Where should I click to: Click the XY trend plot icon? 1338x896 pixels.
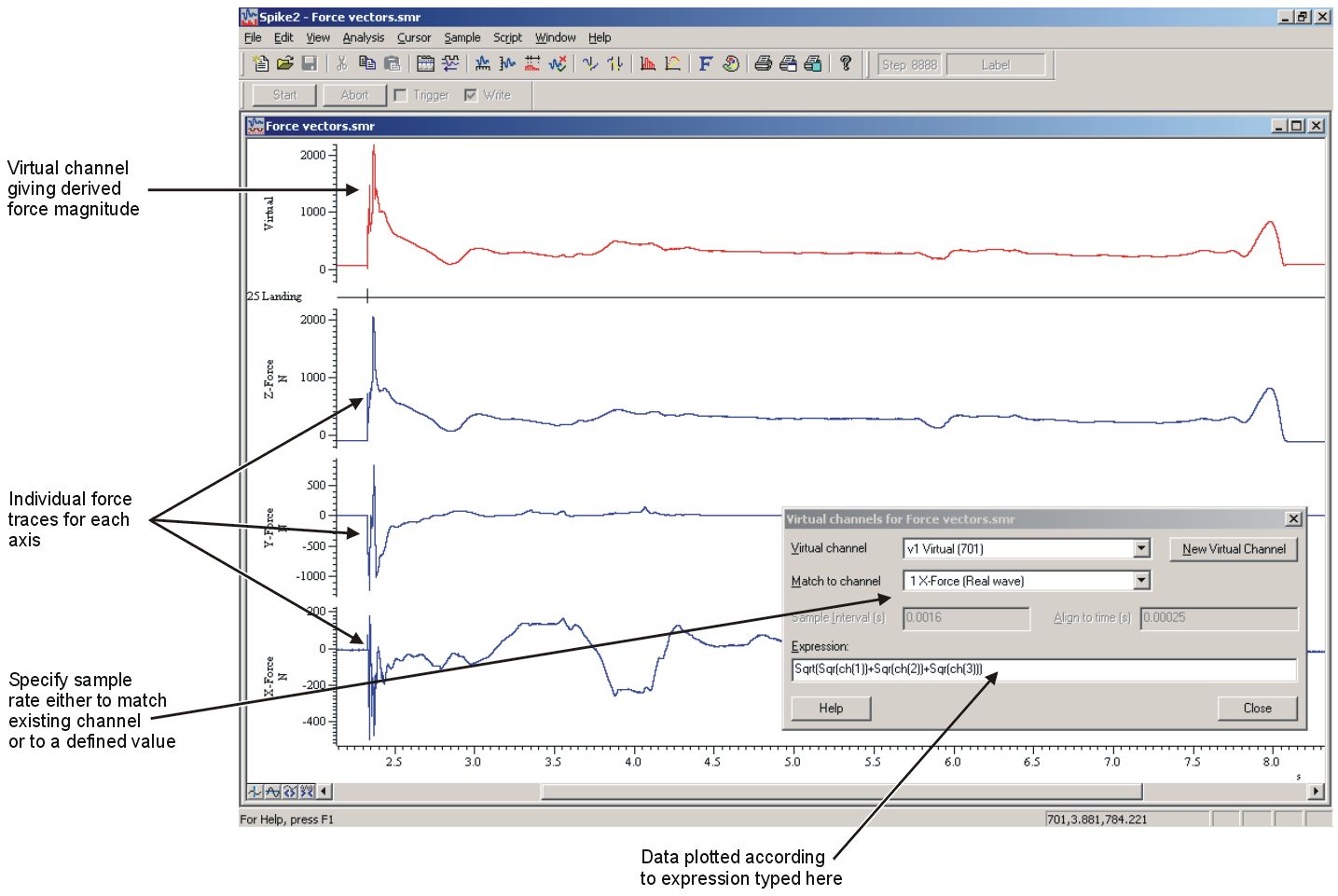[673, 63]
